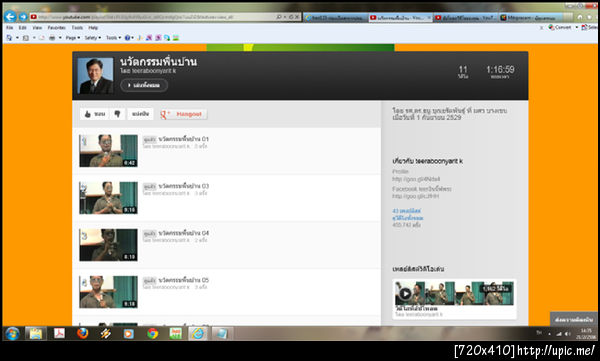Click the thumbs up like icon

coord(88,114)
